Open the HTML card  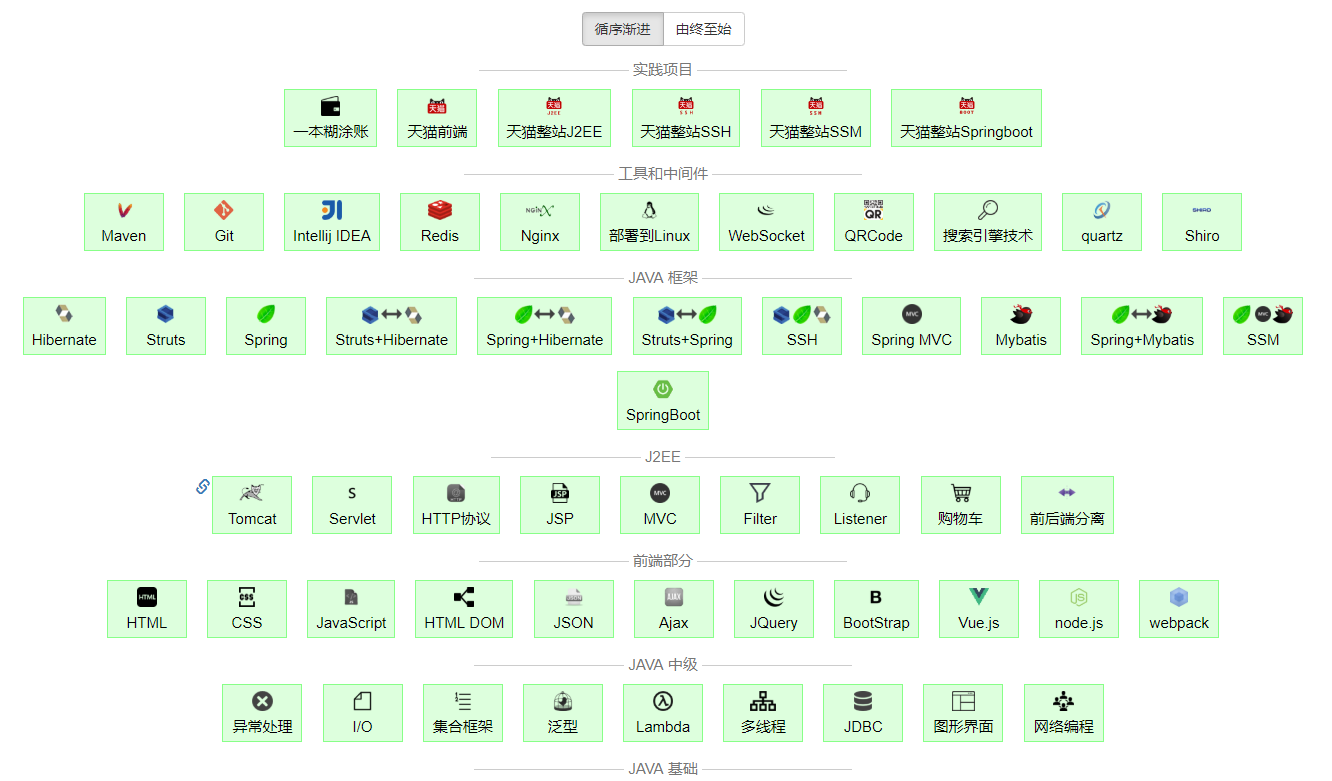pos(147,609)
